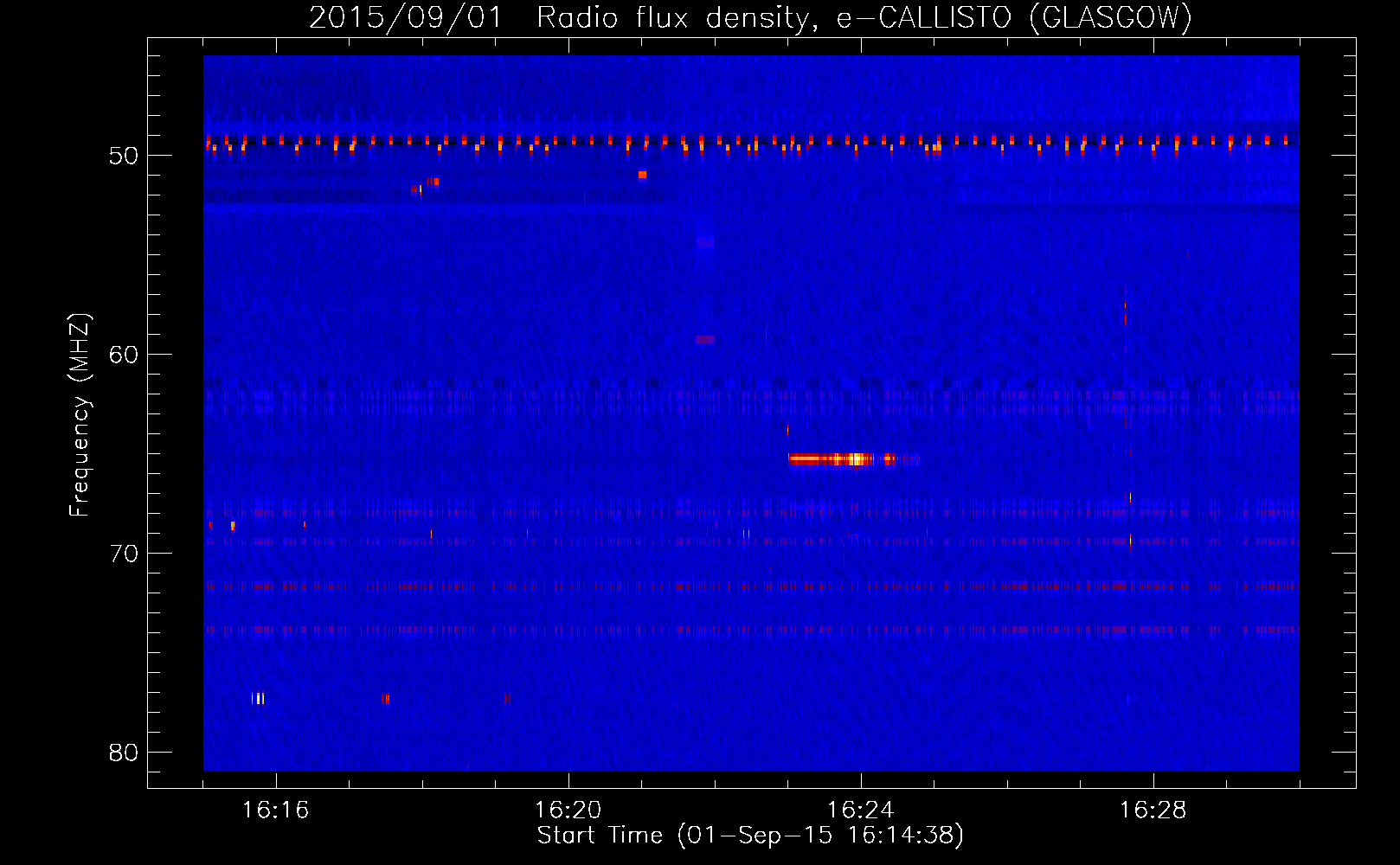
Task: Click the 16:16 time tick label
Action: (275, 811)
